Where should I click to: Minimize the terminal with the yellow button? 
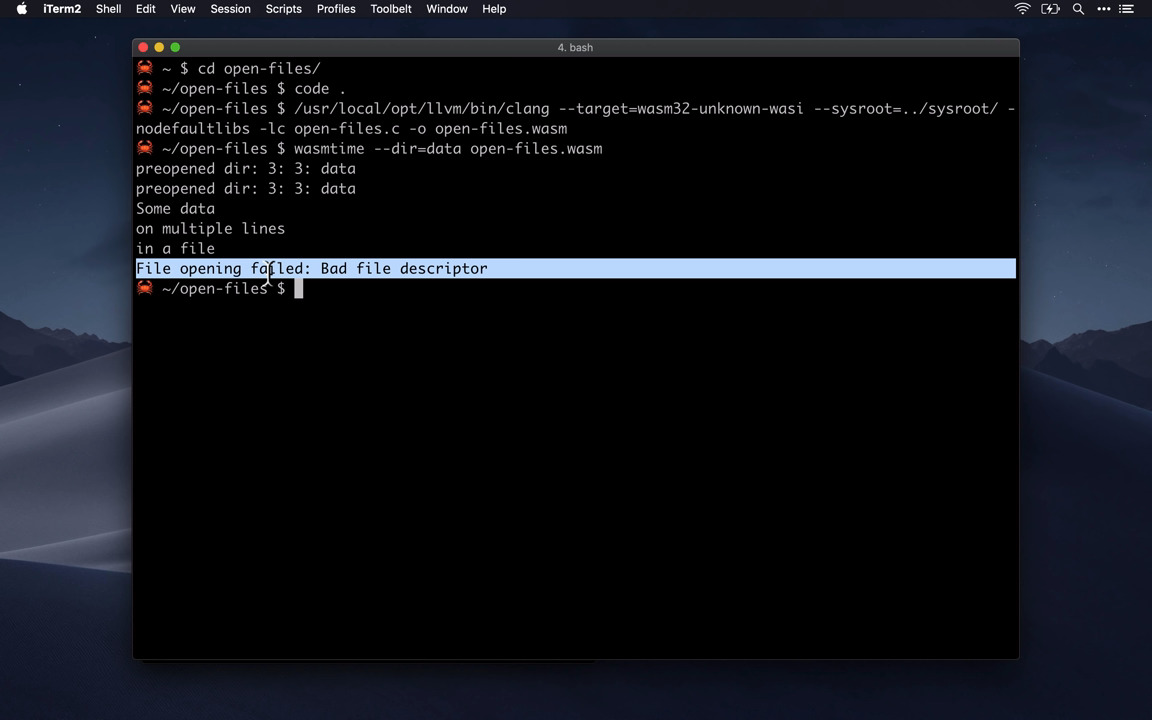[x=159, y=47]
